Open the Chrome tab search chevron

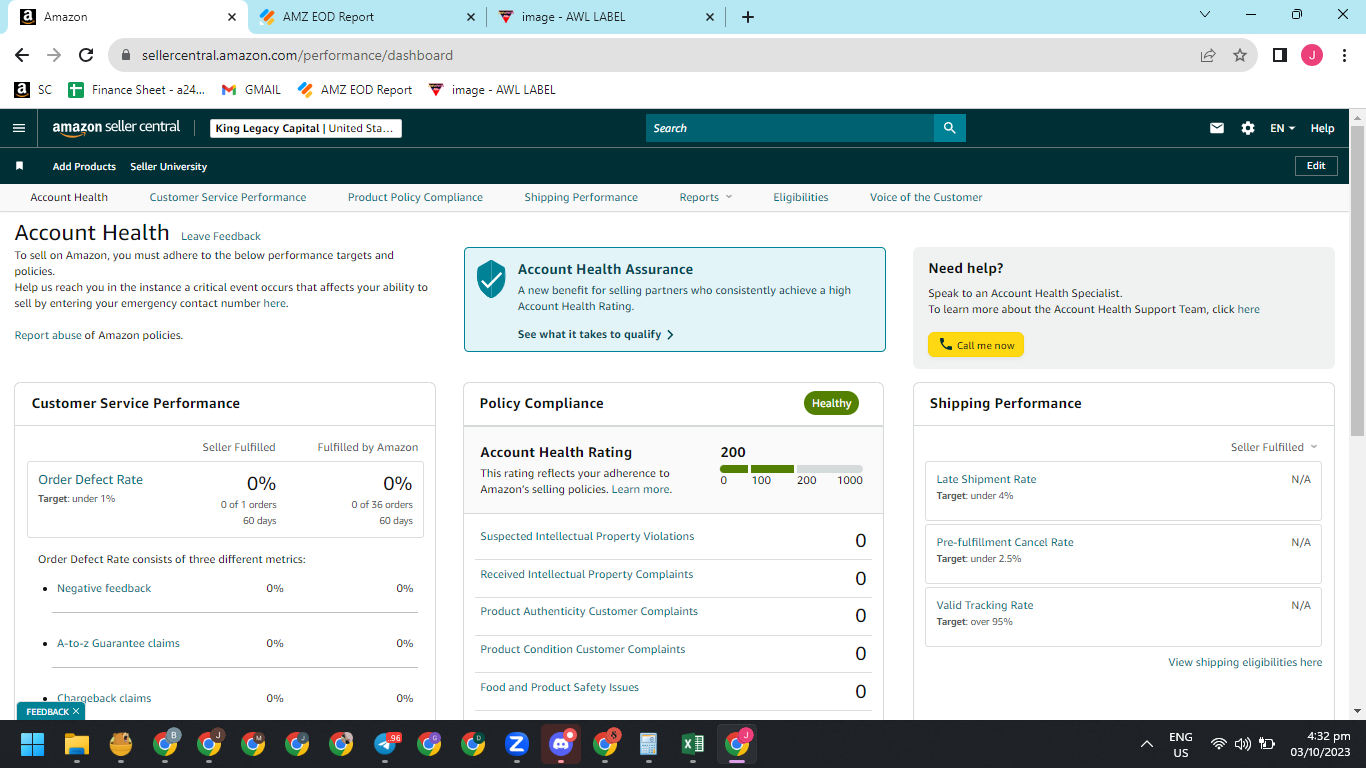tap(1205, 15)
